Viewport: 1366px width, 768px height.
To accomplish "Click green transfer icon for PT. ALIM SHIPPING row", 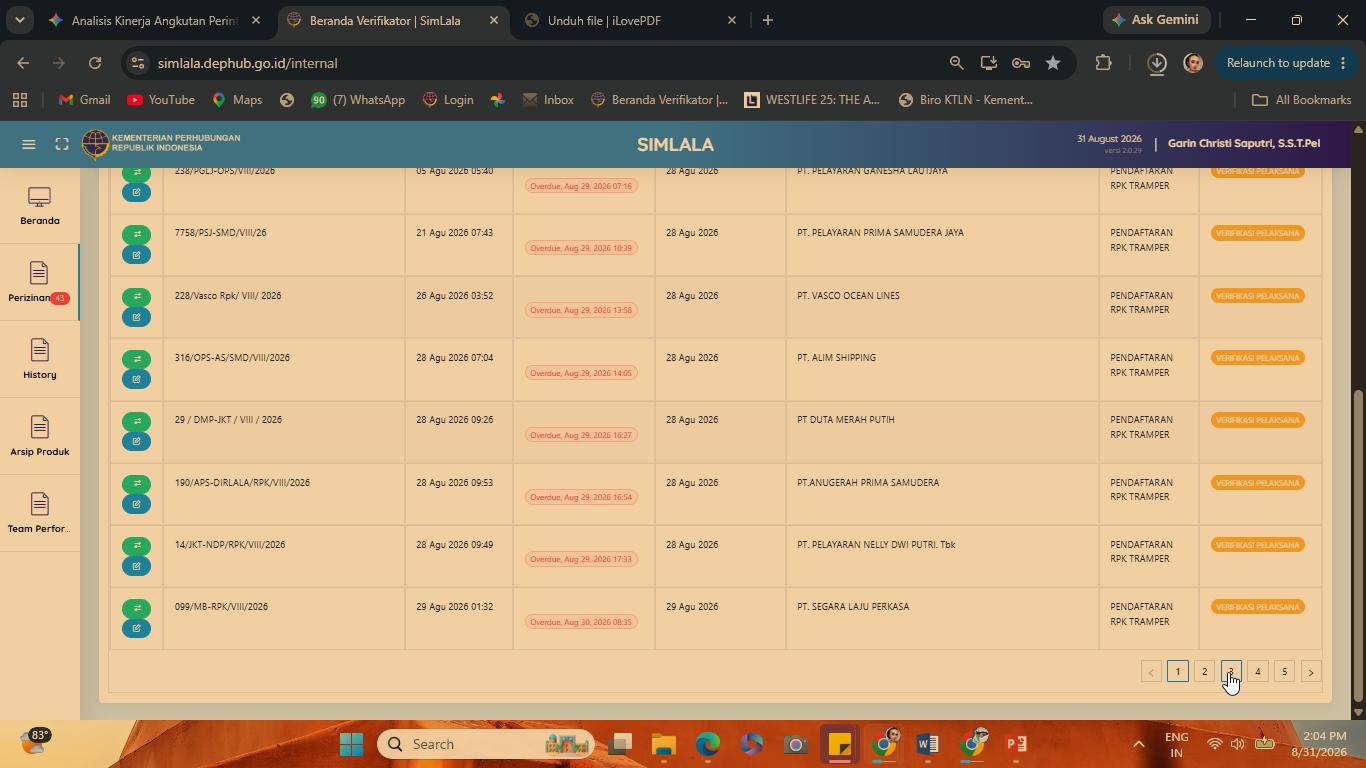I will [x=137, y=358].
